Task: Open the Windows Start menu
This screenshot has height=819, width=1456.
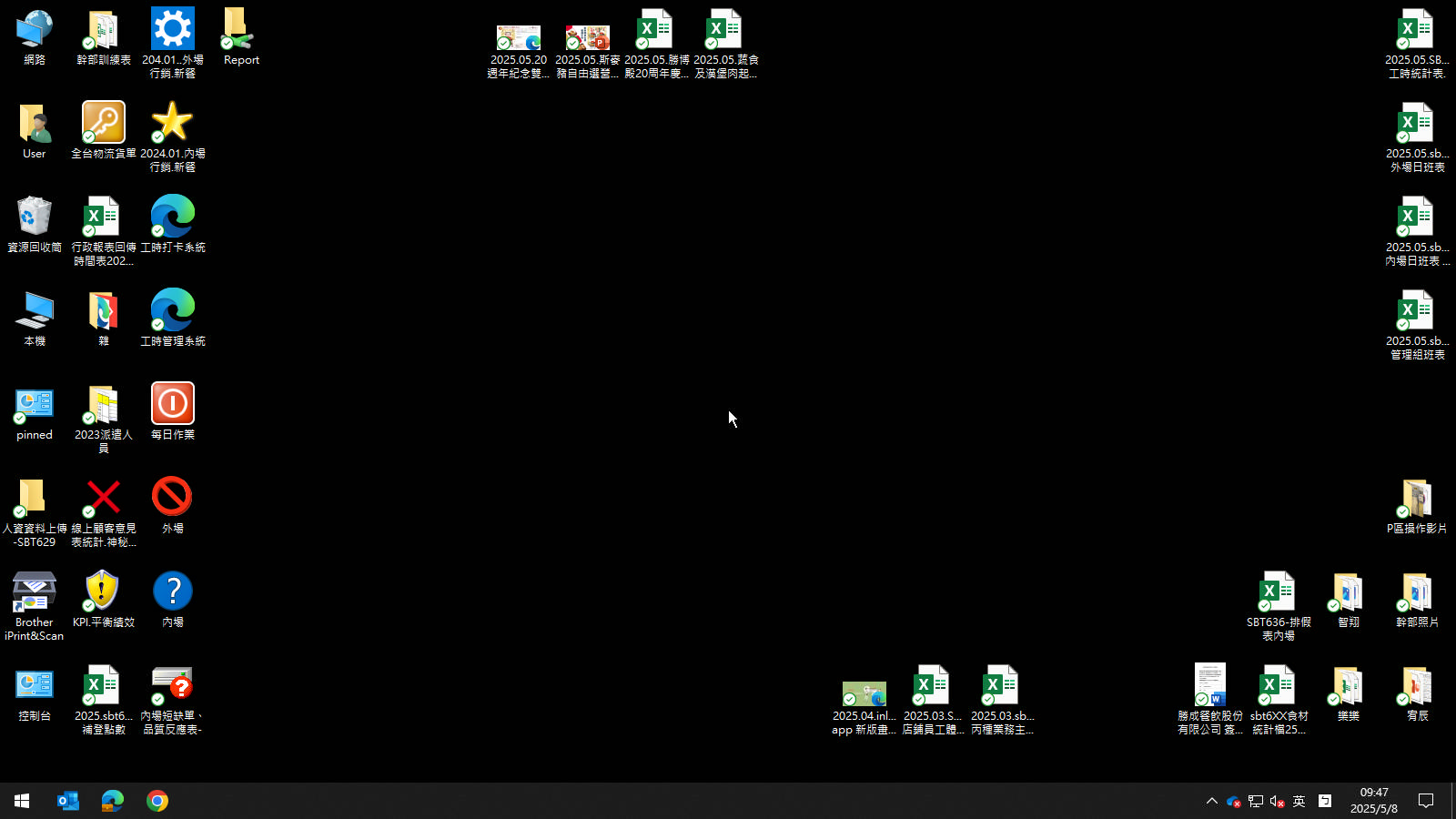Action: click(x=22, y=801)
